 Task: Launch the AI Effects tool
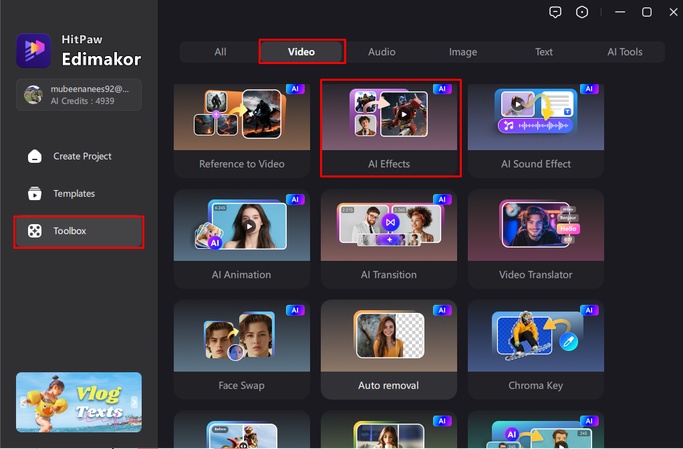[389, 129]
